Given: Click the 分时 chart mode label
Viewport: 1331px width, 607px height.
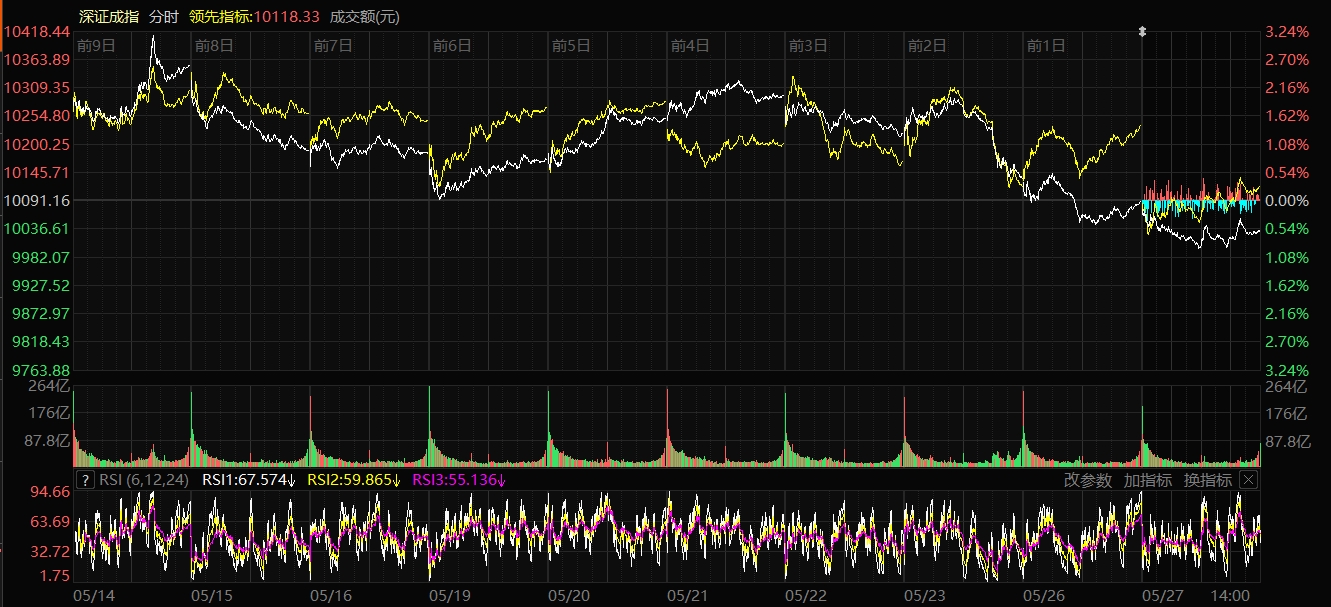Looking at the screenshot, I should click(x=163, y=17).
